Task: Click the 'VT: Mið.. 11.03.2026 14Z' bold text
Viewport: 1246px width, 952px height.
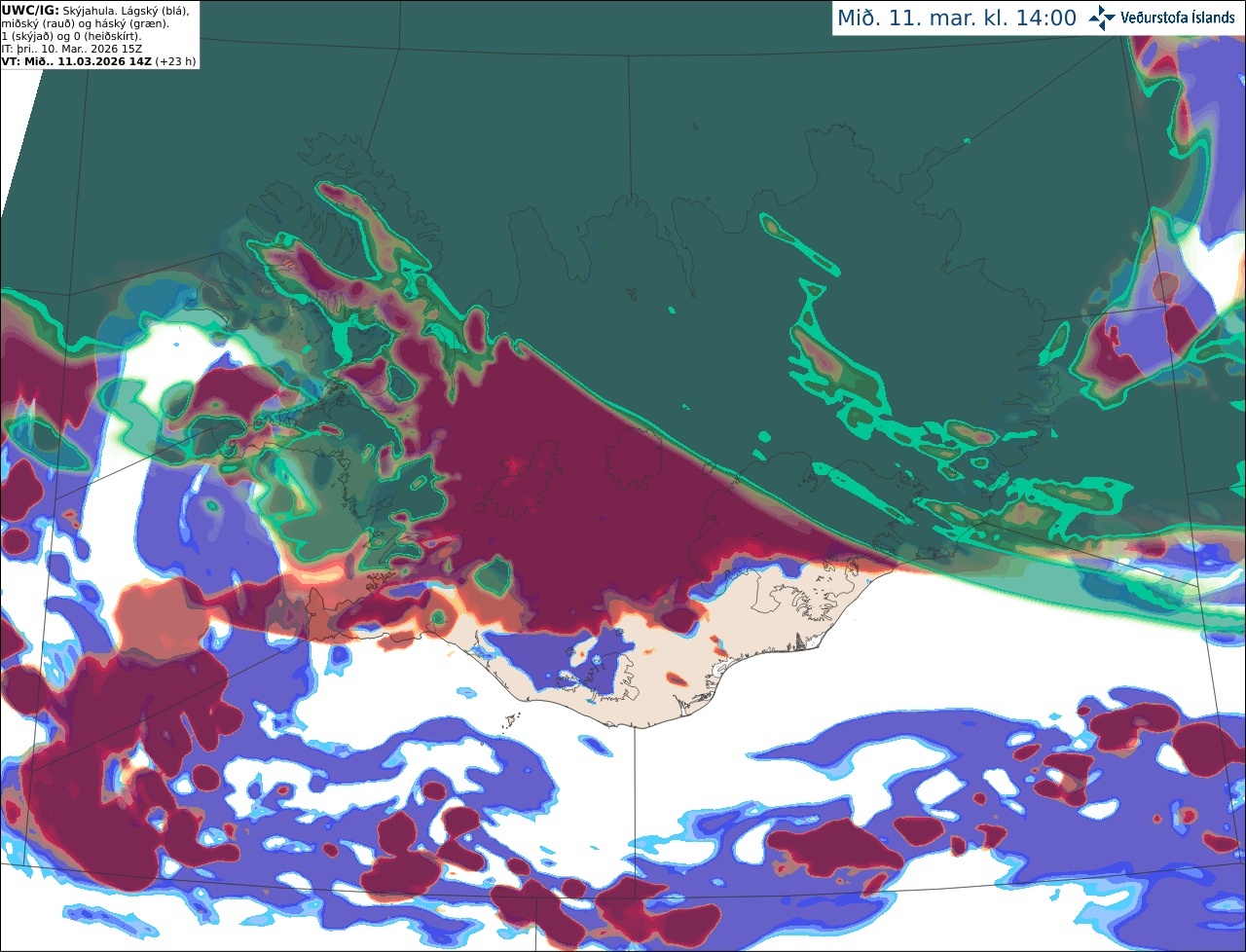Action: tap(77, 60)
